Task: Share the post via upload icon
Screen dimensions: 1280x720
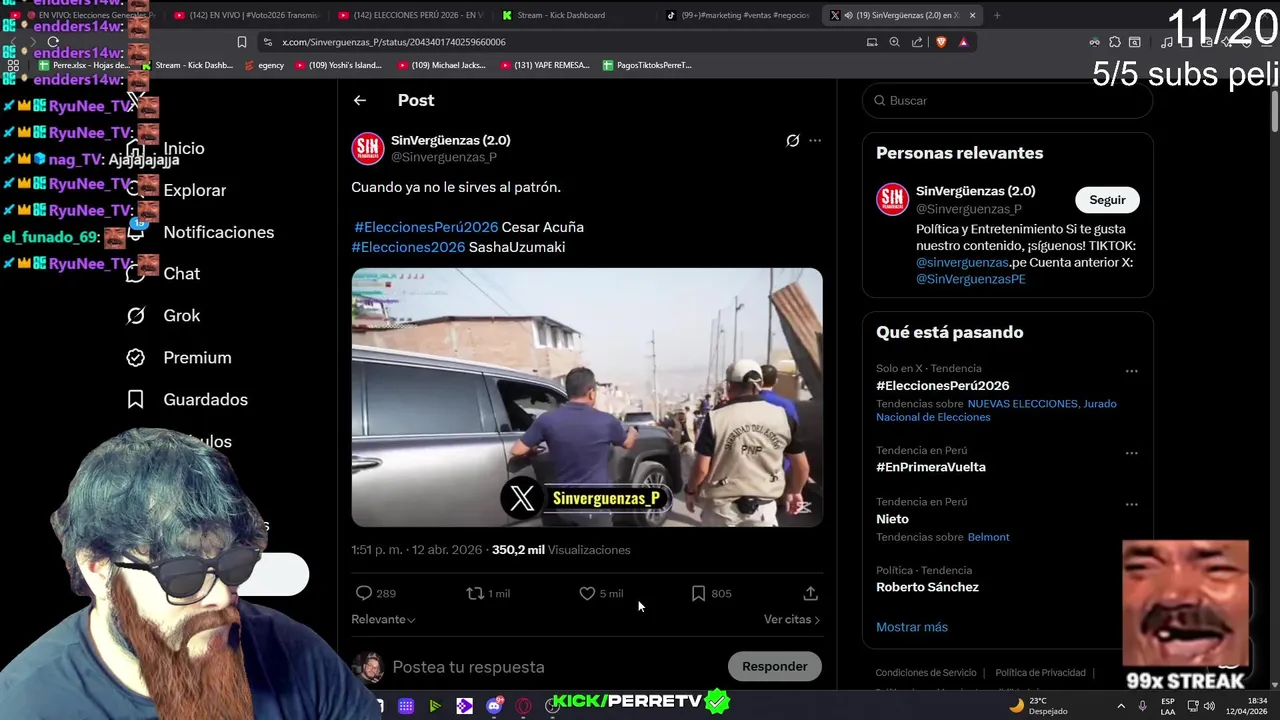Action: [810, 593]
